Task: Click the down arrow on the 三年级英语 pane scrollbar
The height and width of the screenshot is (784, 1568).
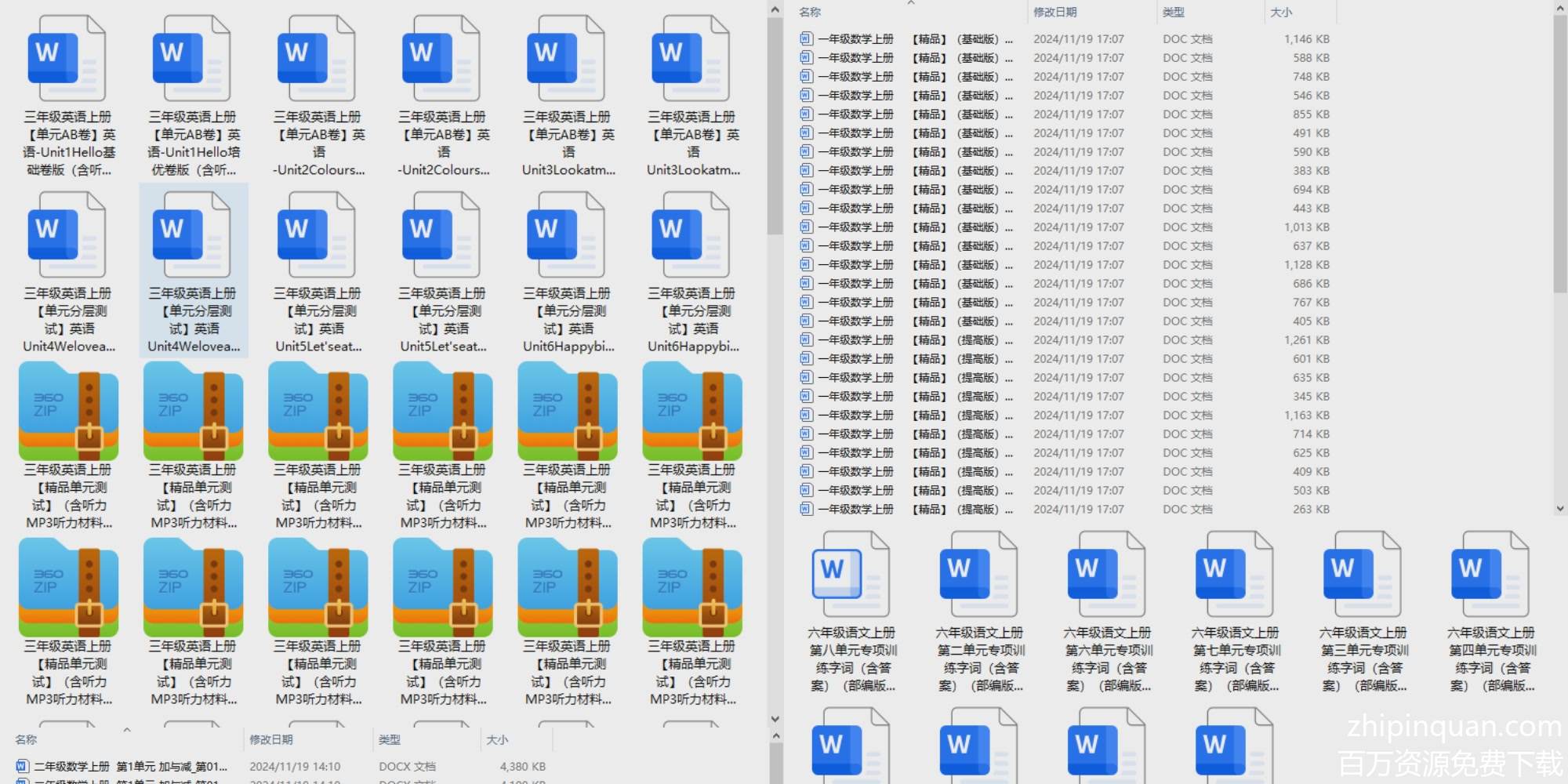Action: coord(775,718)
